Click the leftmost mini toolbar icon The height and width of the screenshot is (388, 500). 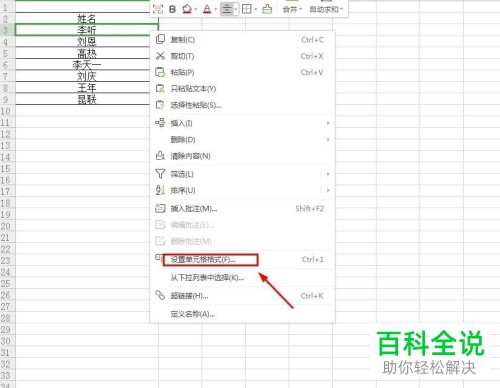point(158,9)
